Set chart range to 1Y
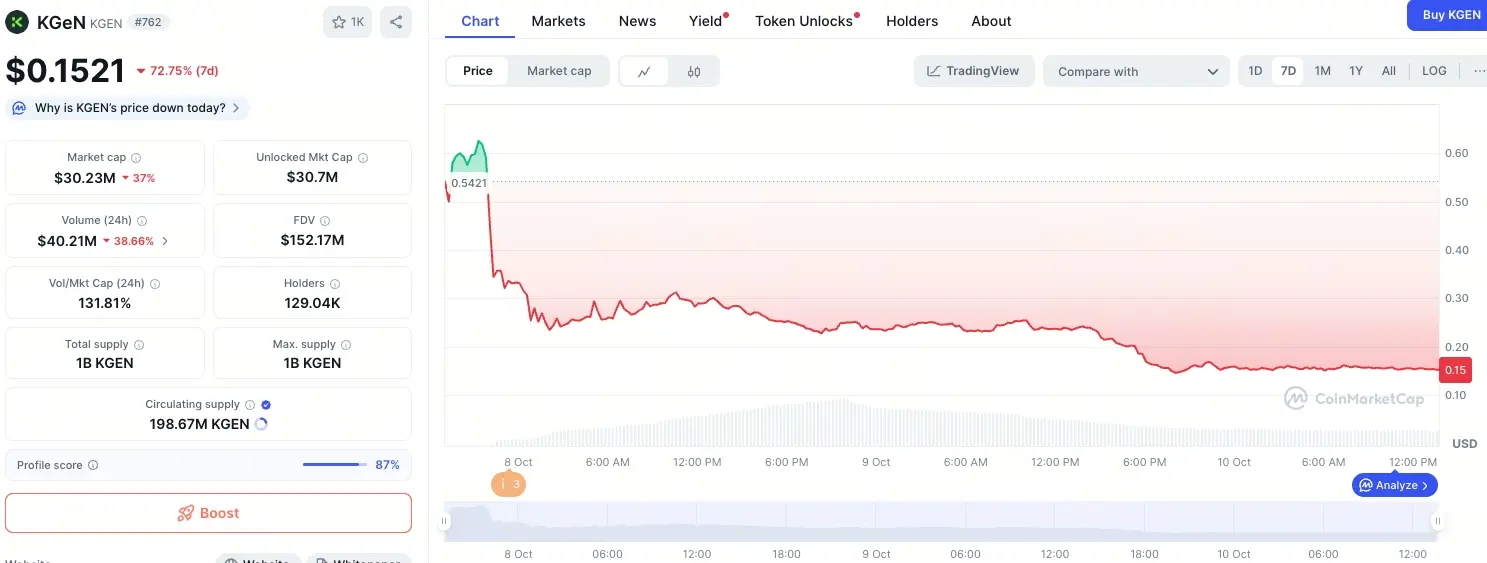The height and width of the screenshot is (563, 1487). click(x=1356, y=71)
